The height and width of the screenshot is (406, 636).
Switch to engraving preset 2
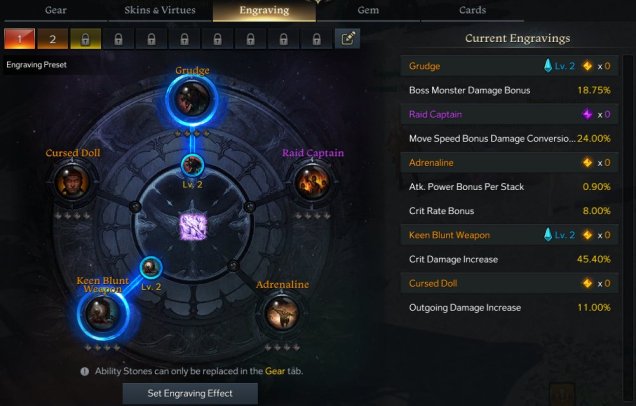point(52,39)
